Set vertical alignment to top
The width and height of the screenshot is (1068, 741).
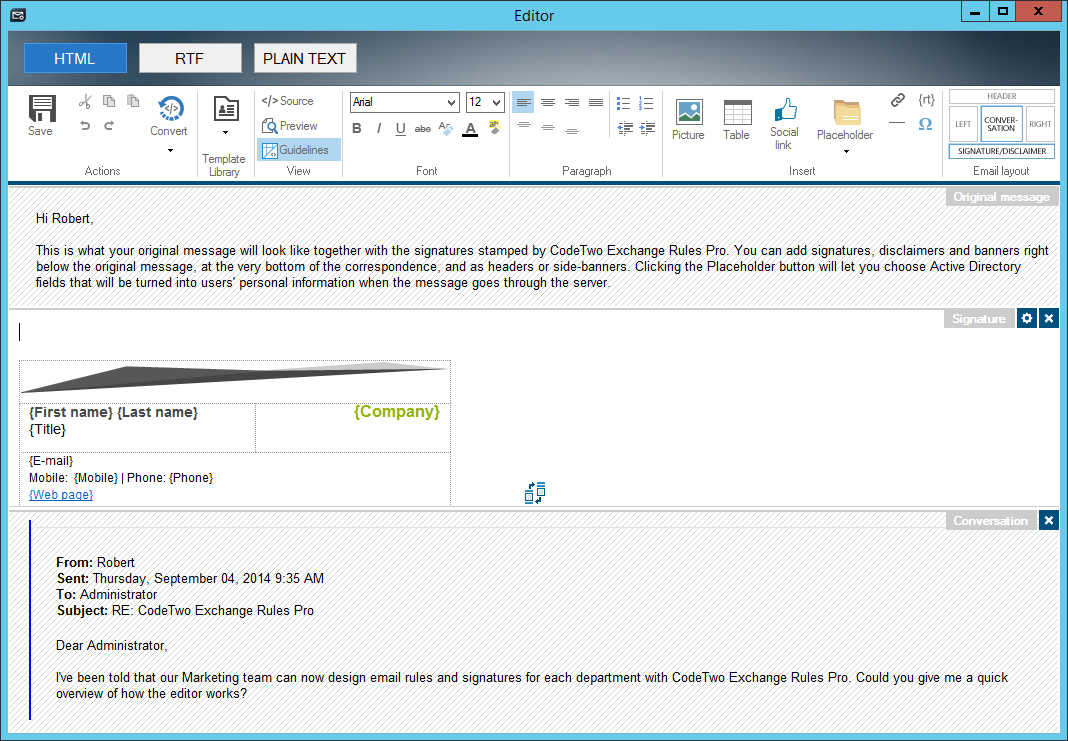click(x=524, y=126)
